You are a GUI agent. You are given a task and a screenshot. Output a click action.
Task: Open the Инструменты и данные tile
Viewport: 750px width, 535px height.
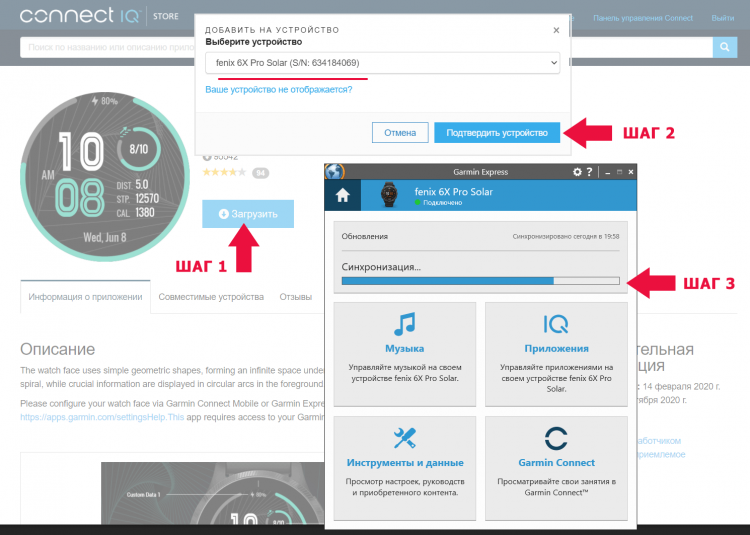[x=405, y=468]
